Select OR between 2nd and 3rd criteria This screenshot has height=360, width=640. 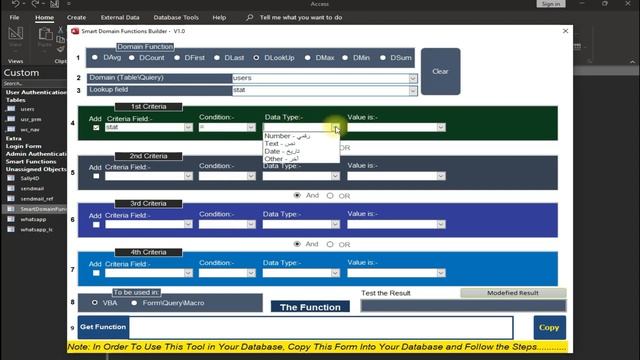click(x=330, y=196)
